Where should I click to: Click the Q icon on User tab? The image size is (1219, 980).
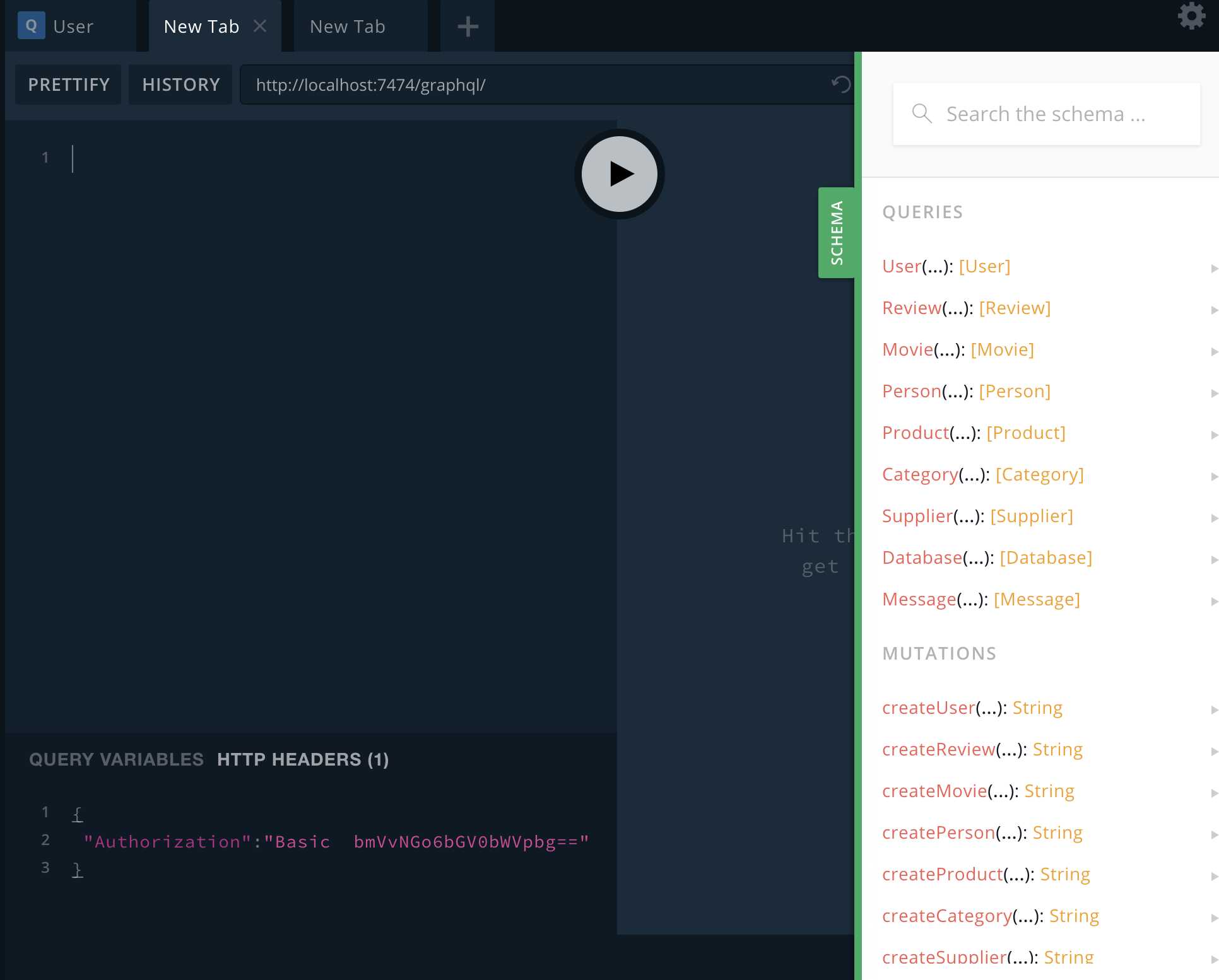31,26
